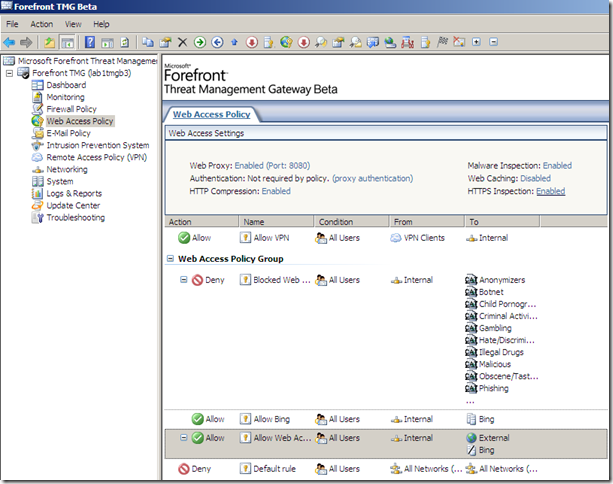Open the View menu
The image size is (613, 484).
(x=73, y=24)
